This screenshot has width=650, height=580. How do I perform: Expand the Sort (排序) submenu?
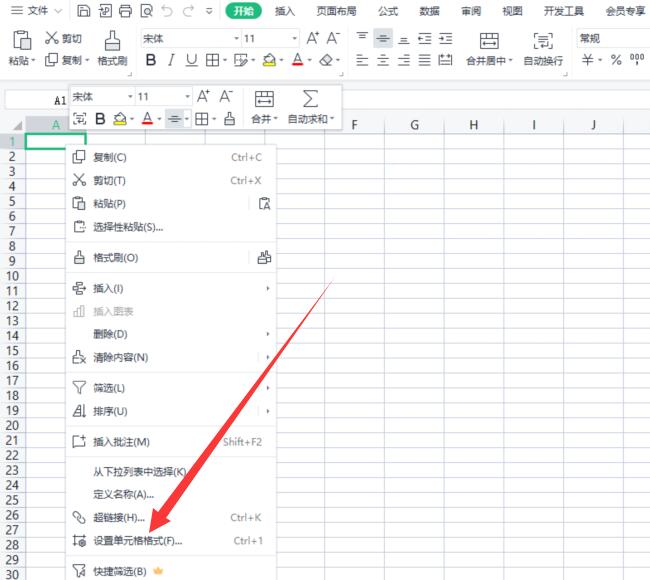click(268, 411)
